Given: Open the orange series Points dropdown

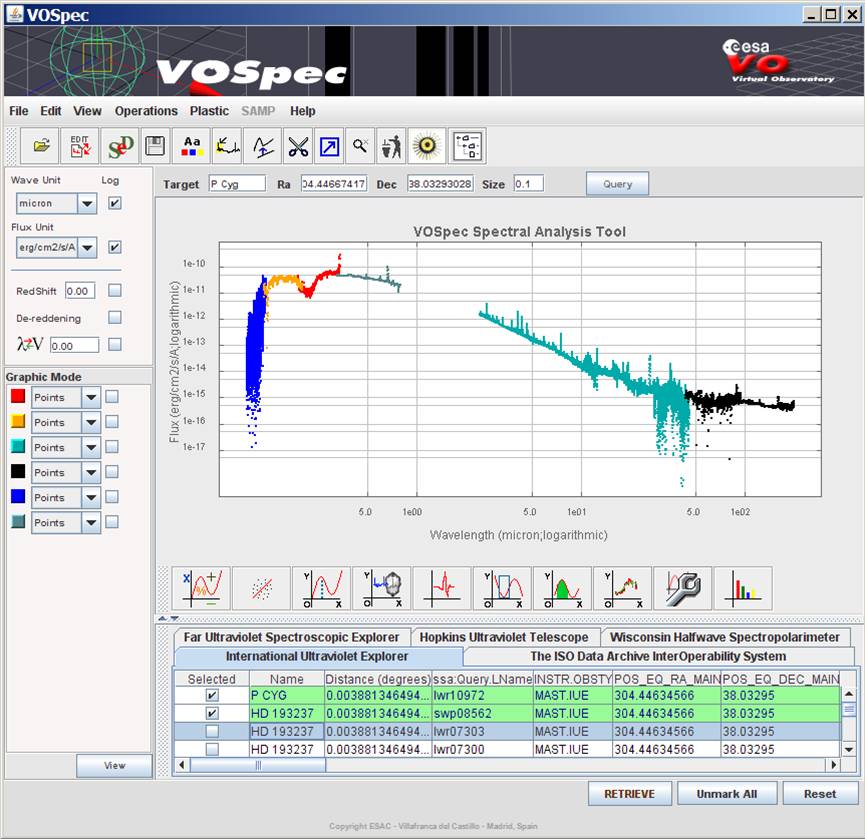Looking at the screenshot, I should (91, 423).
